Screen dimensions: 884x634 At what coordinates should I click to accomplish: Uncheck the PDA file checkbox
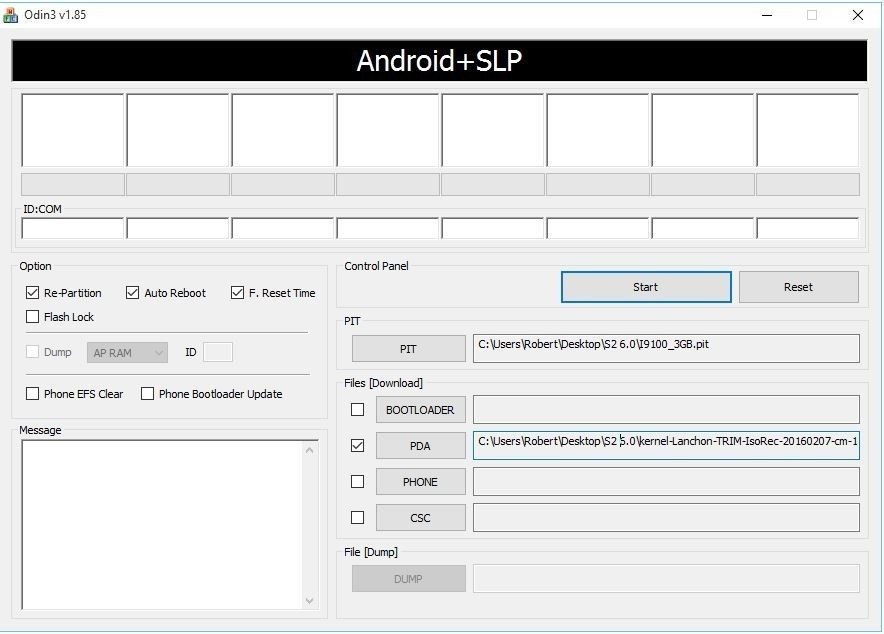click(357, 445)
